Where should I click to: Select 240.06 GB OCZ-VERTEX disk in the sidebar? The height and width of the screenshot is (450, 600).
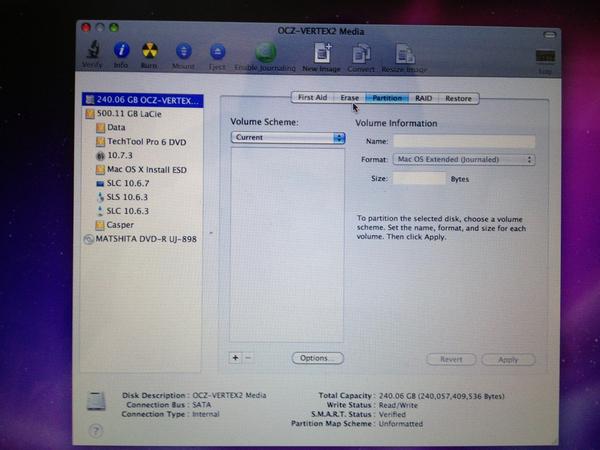pyautogui.click(x=142, y=100)
